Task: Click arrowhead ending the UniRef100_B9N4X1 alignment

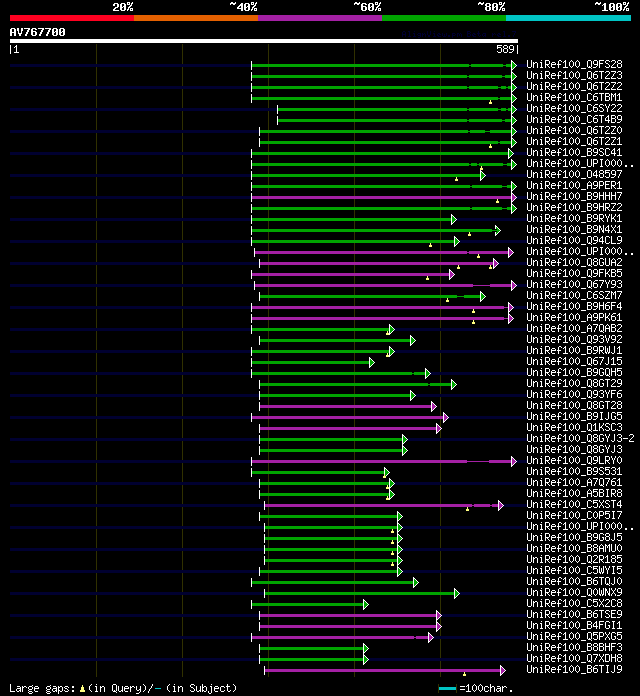Action: [x=498, y=230]
